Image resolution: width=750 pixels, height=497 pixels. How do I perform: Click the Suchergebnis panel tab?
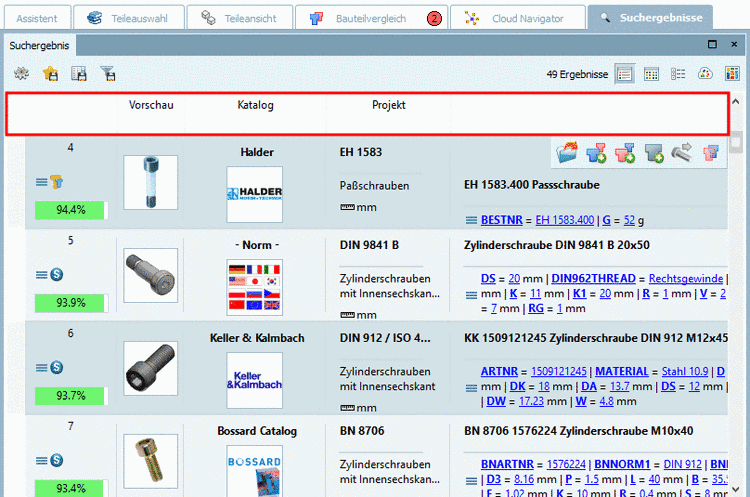point(39,45)
